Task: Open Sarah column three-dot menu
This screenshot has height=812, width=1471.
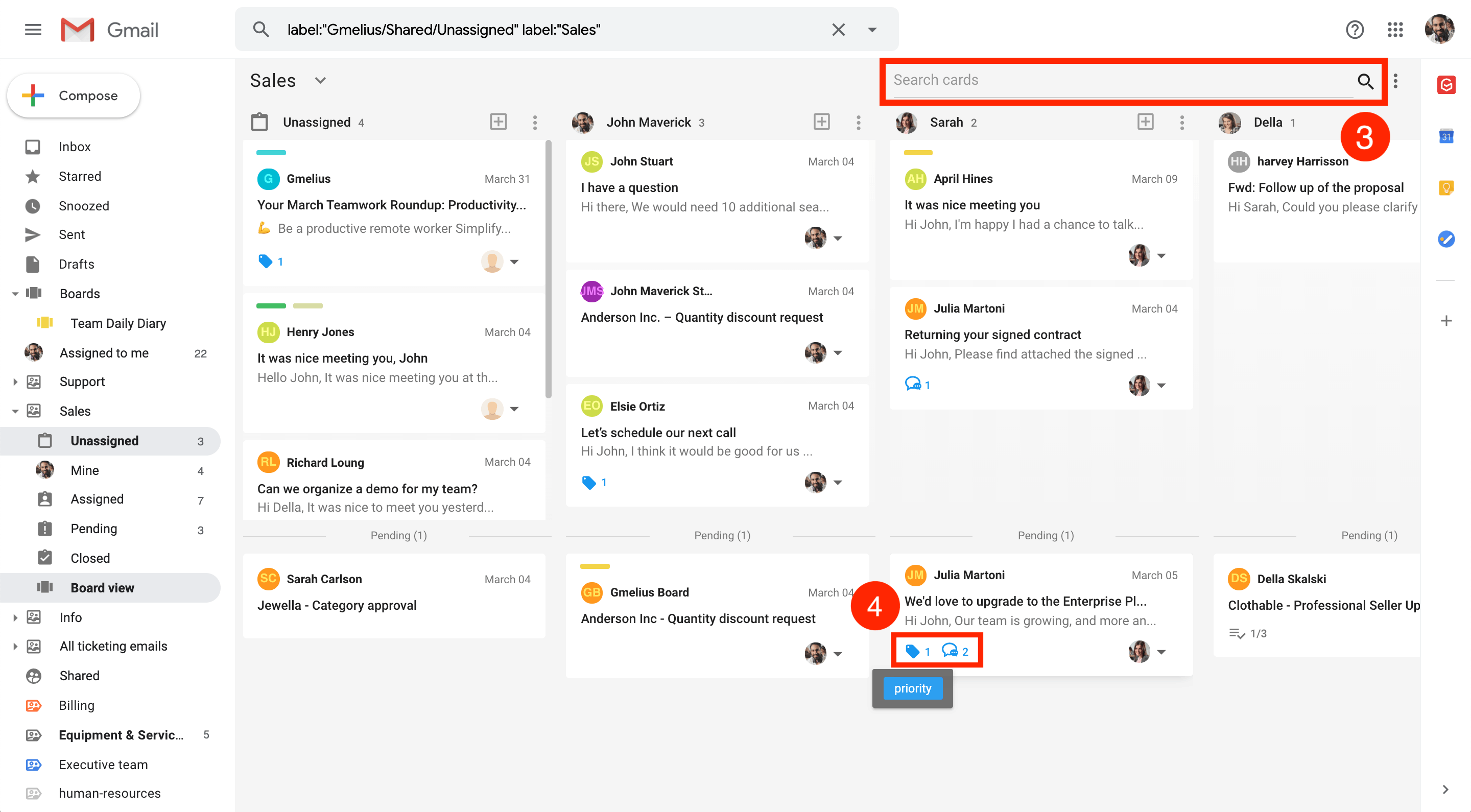Action: [1181, 122]
